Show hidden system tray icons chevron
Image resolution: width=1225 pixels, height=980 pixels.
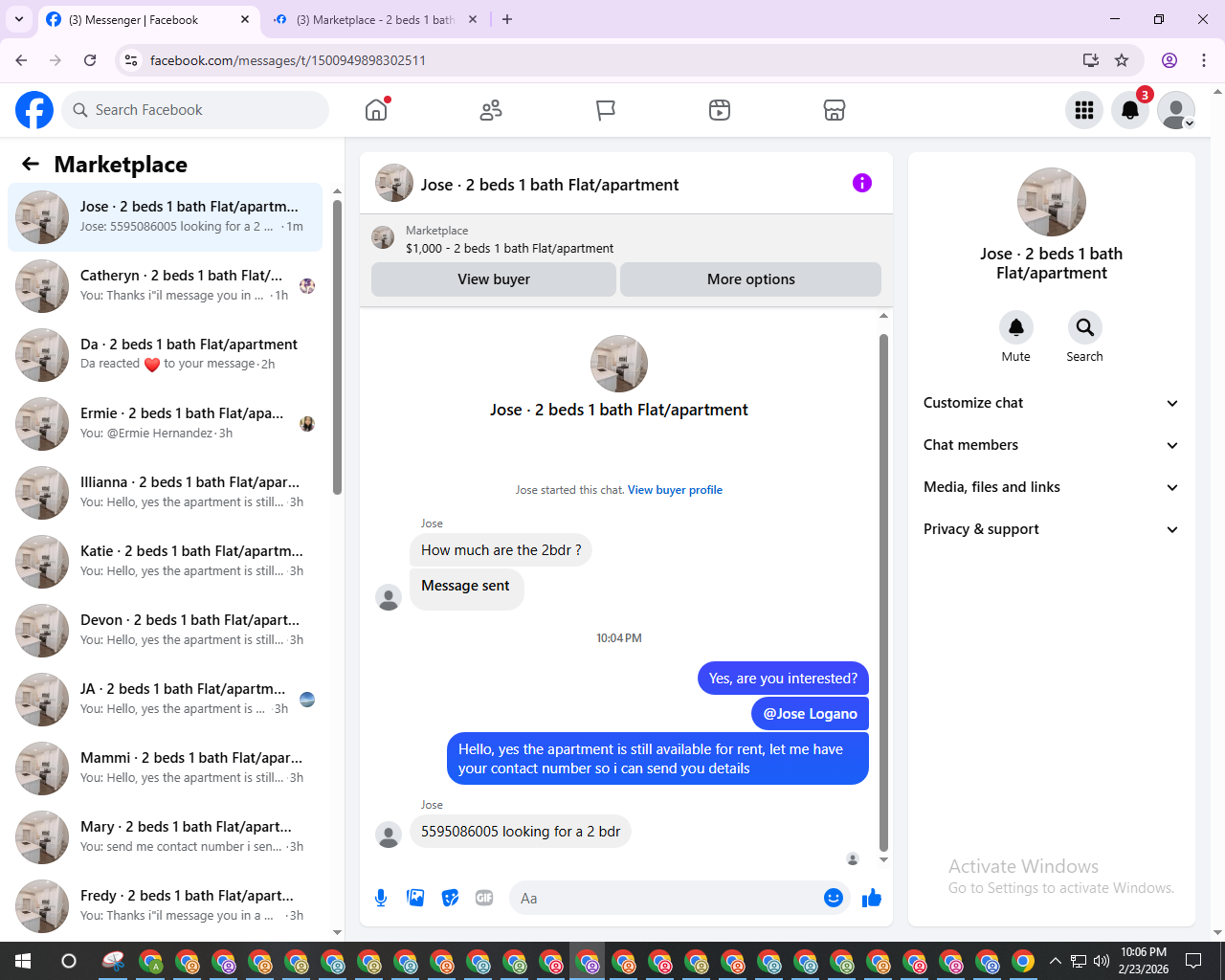(1055, 961)
